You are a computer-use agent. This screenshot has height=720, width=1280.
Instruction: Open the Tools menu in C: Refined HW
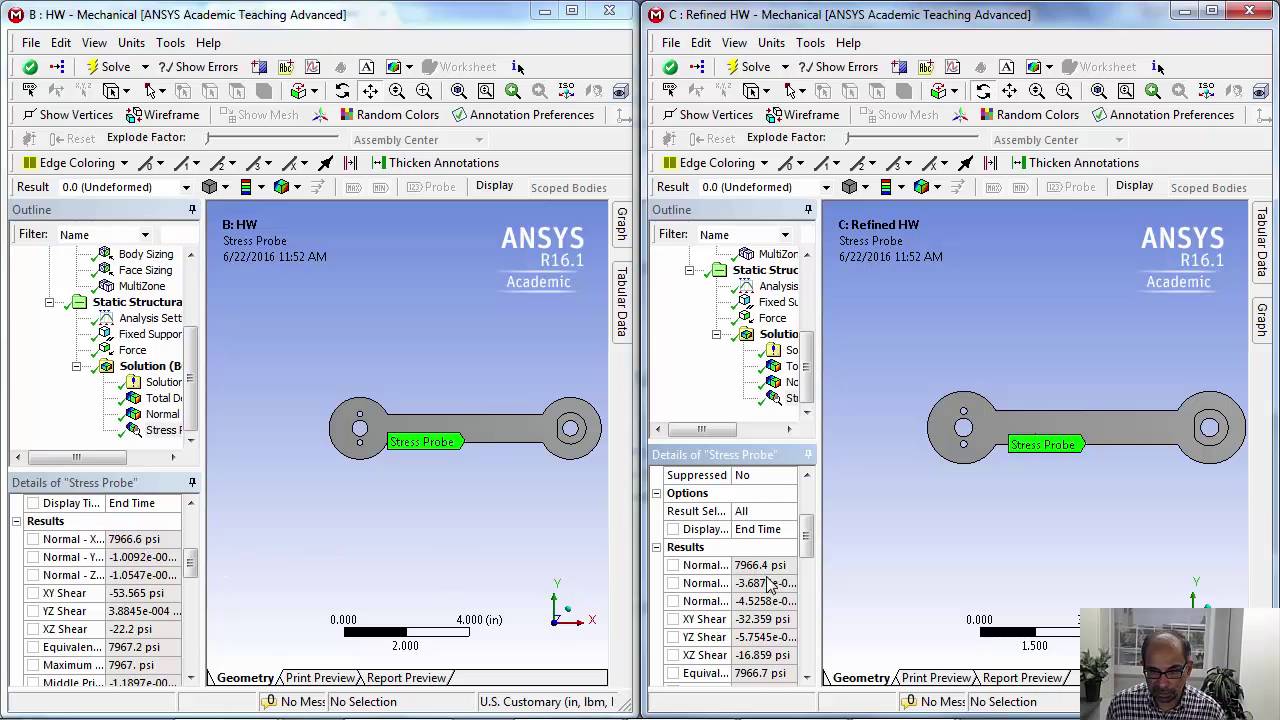coord(810,43)
